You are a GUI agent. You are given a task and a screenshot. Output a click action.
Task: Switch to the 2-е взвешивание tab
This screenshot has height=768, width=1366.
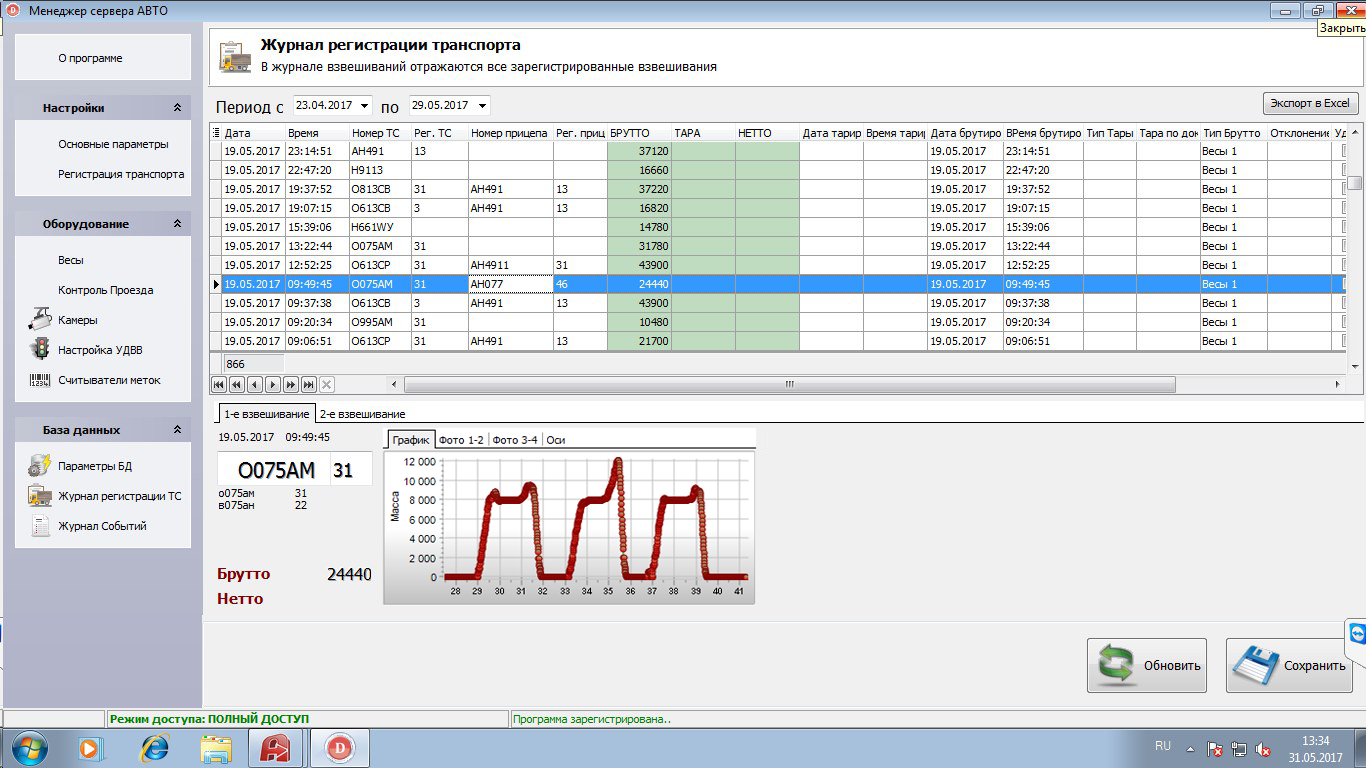click(x=362, y=414)
